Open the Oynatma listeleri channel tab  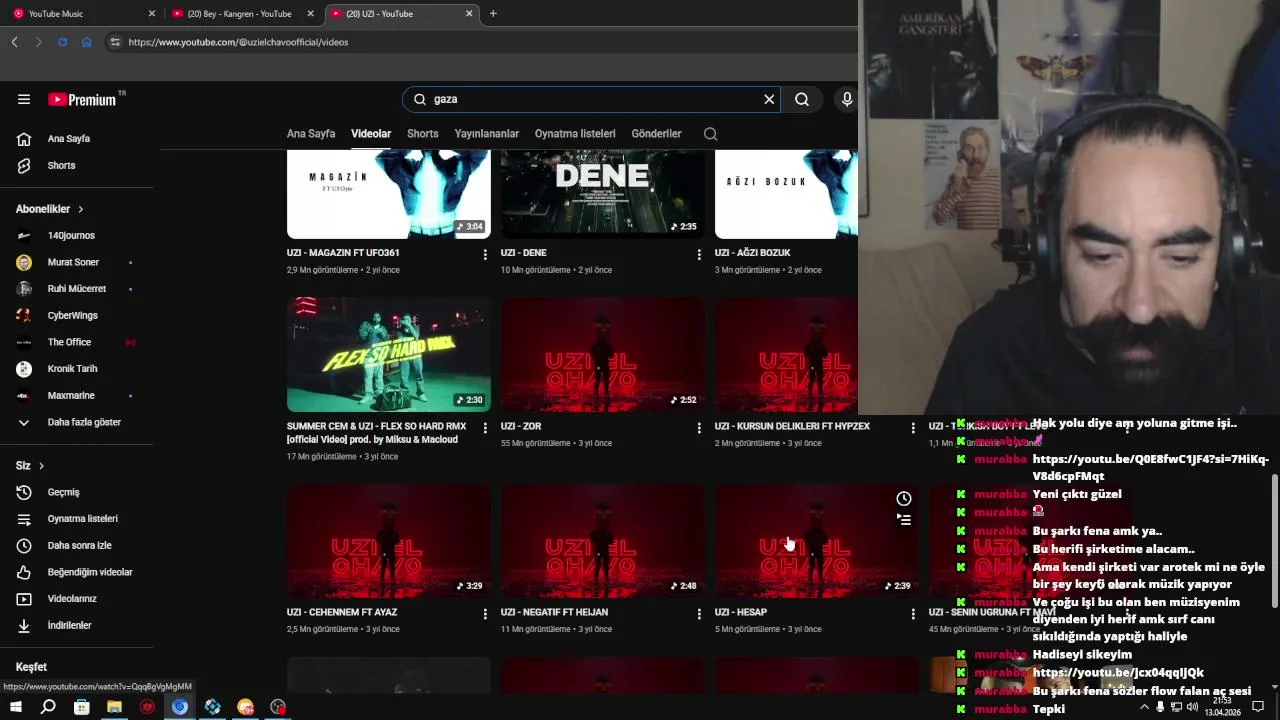(x=575, y=134)
